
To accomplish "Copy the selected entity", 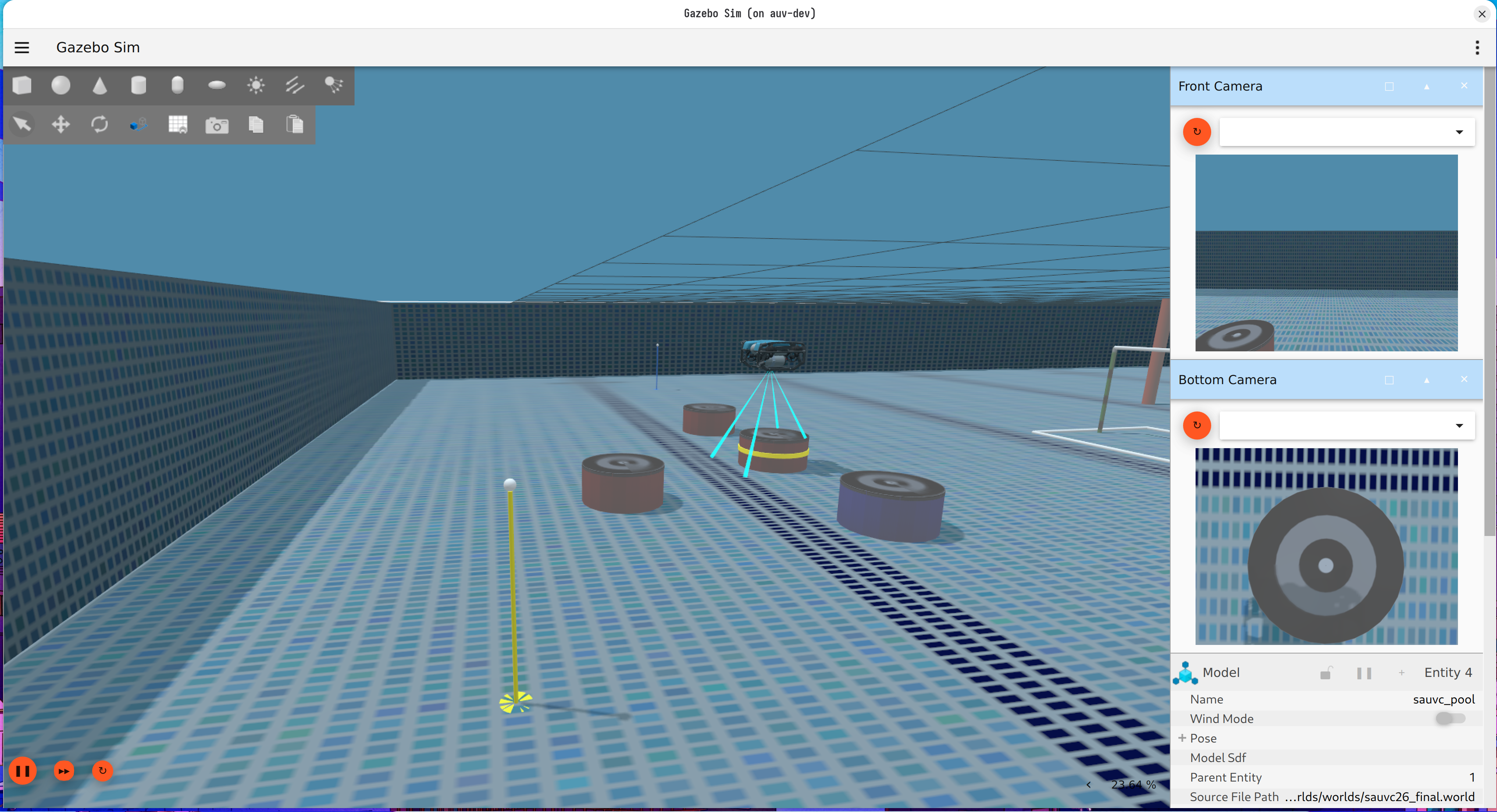I will point(256,124).
